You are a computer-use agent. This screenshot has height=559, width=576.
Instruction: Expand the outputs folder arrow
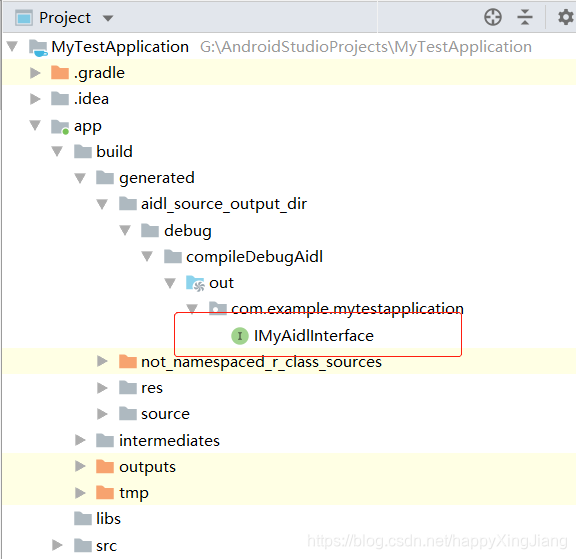[x=80, y=466]
